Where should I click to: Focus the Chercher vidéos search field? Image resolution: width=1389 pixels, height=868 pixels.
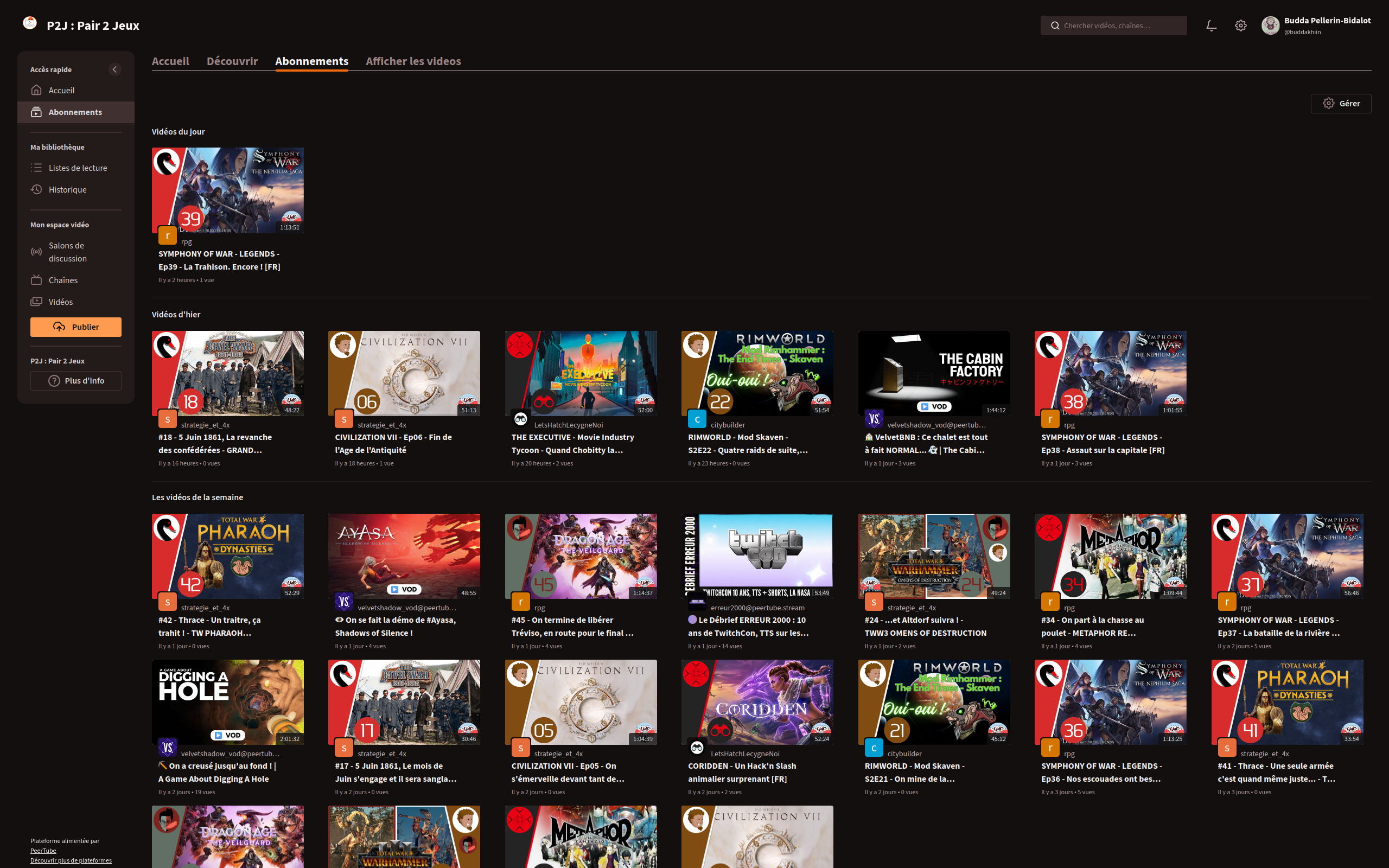click(x=1113, y=26)
